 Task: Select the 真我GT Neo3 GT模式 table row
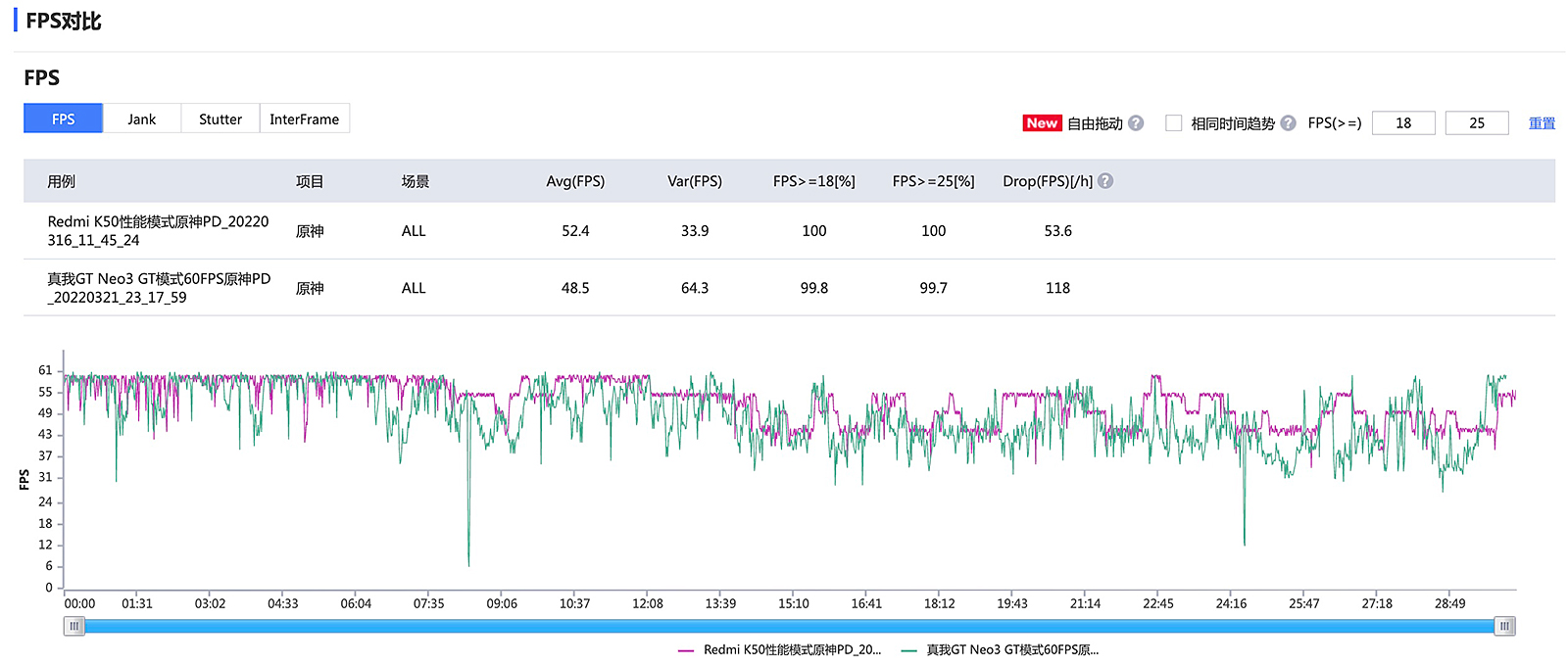[158, 288]
